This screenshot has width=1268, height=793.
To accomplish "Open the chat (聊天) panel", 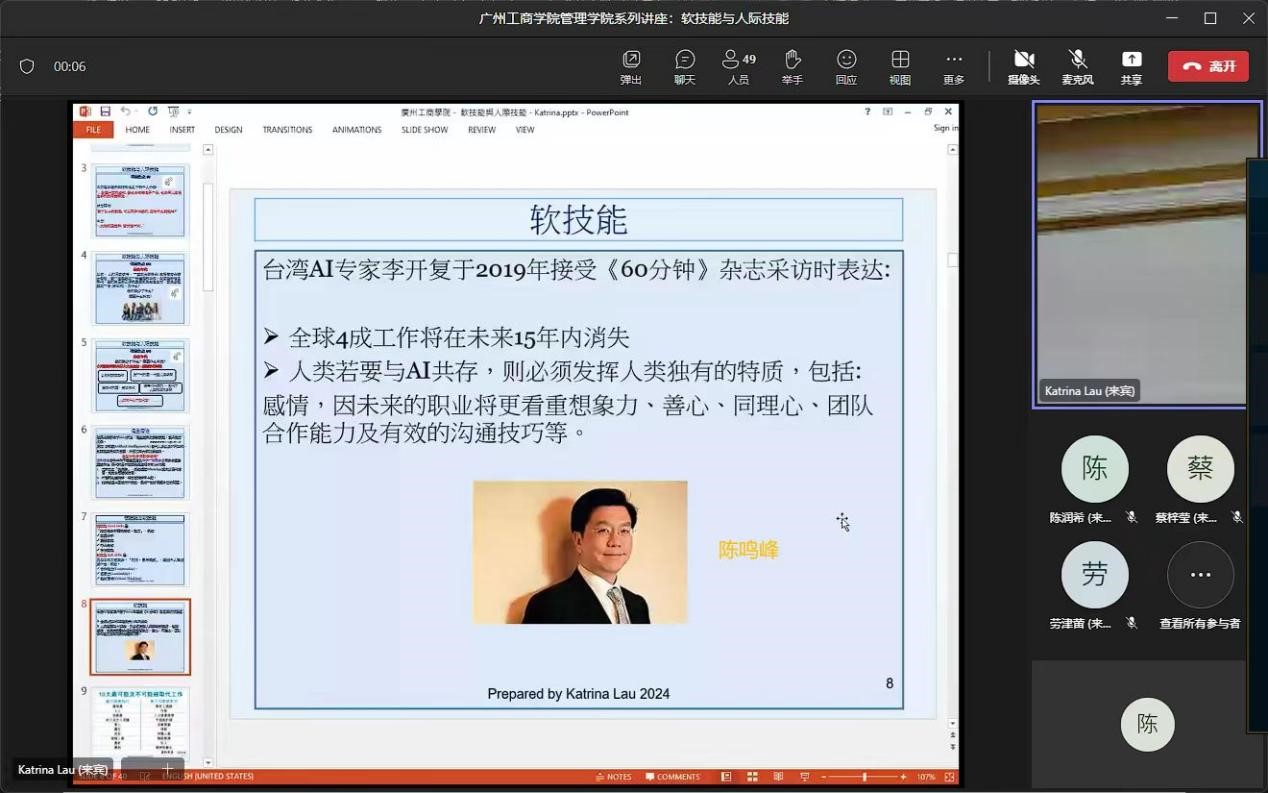I will coord(684,66).
